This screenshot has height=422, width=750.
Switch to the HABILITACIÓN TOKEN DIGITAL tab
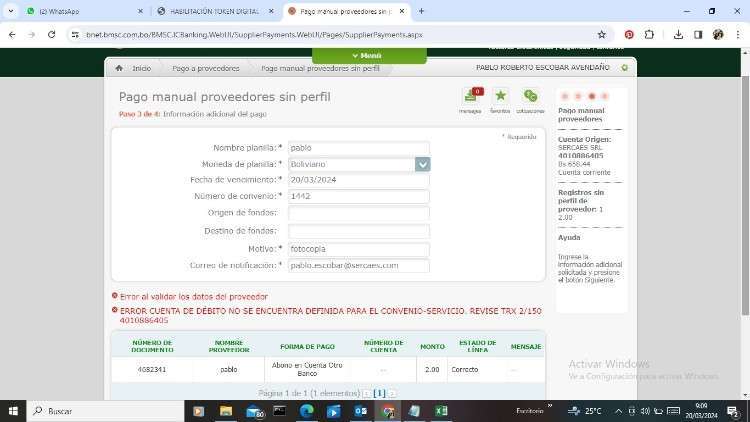tap(215, 11)
